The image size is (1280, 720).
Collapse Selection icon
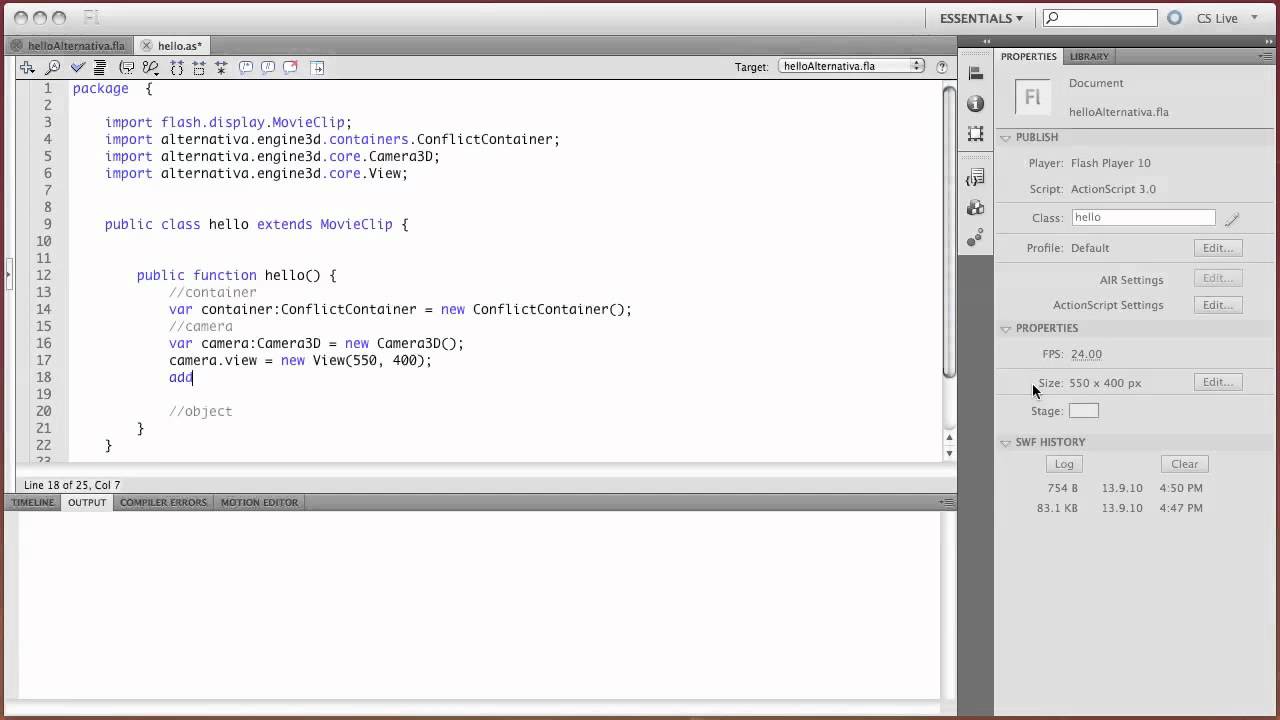point(199,67)
